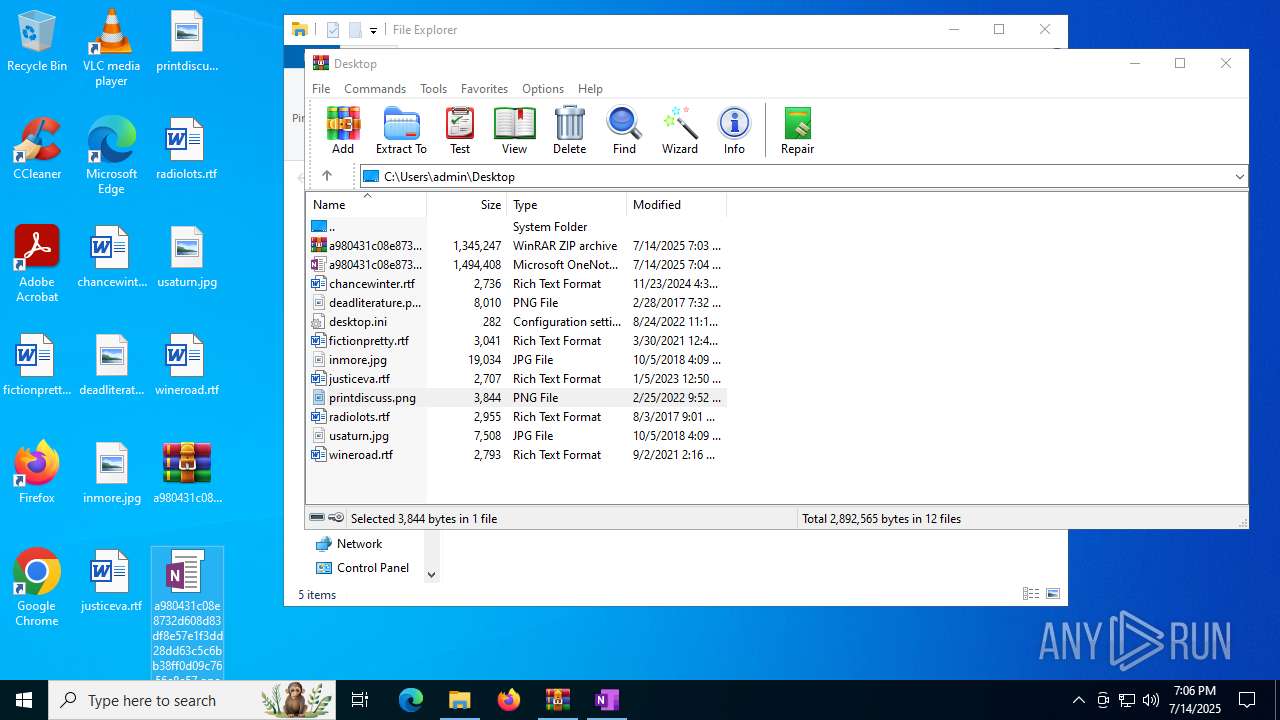
Task: Open the Tools menu
Action: 433,89
